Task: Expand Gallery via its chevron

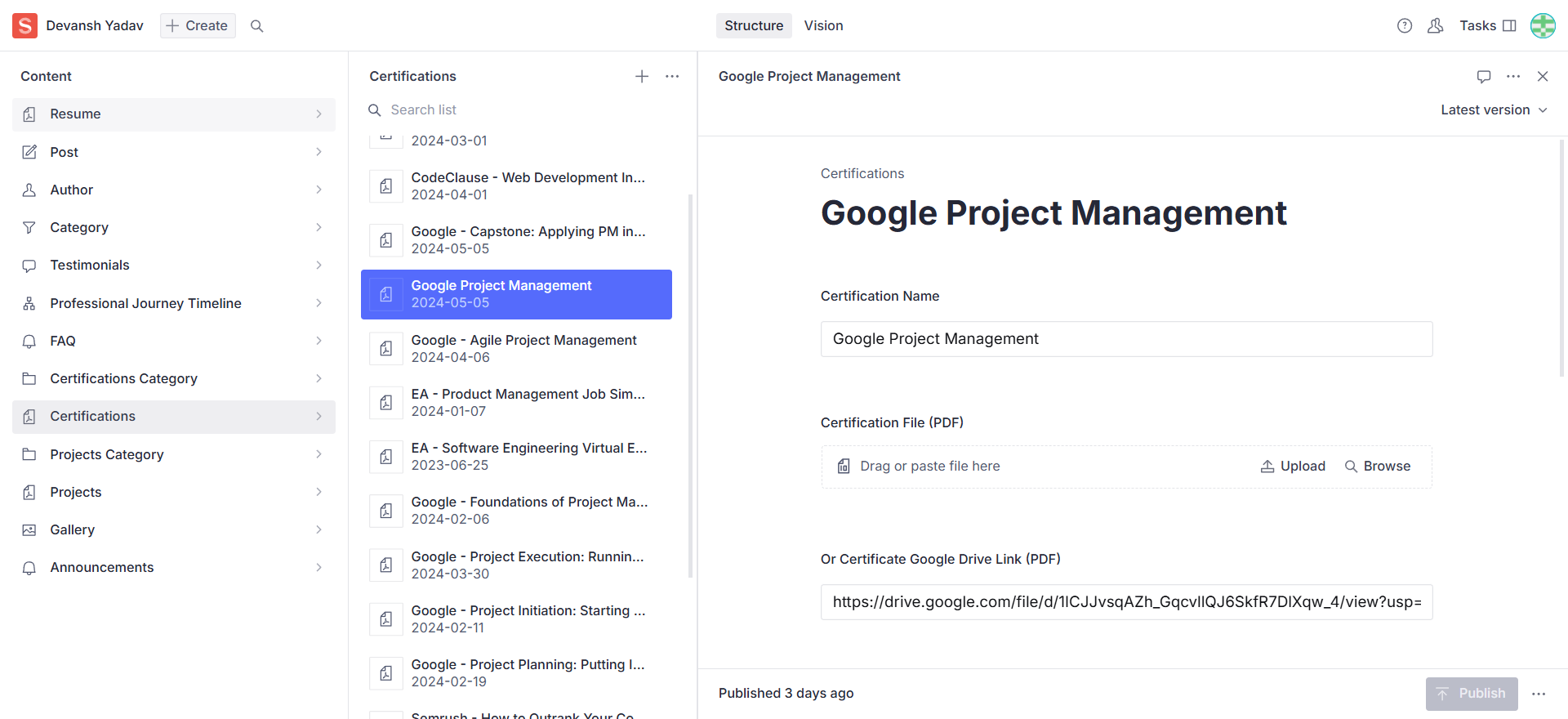Action: [x=318, y=529]
